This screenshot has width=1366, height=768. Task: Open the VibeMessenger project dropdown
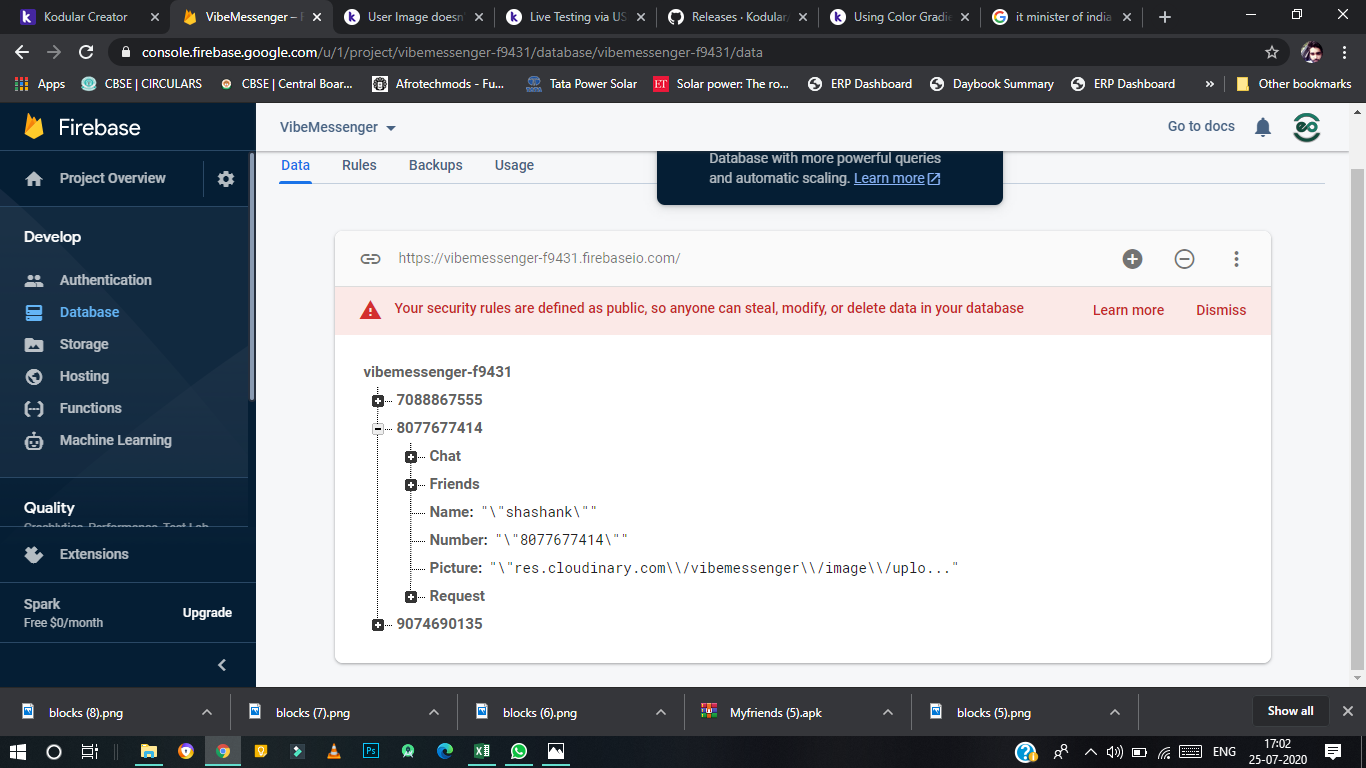pyautogui.click(x=338, y=128)
